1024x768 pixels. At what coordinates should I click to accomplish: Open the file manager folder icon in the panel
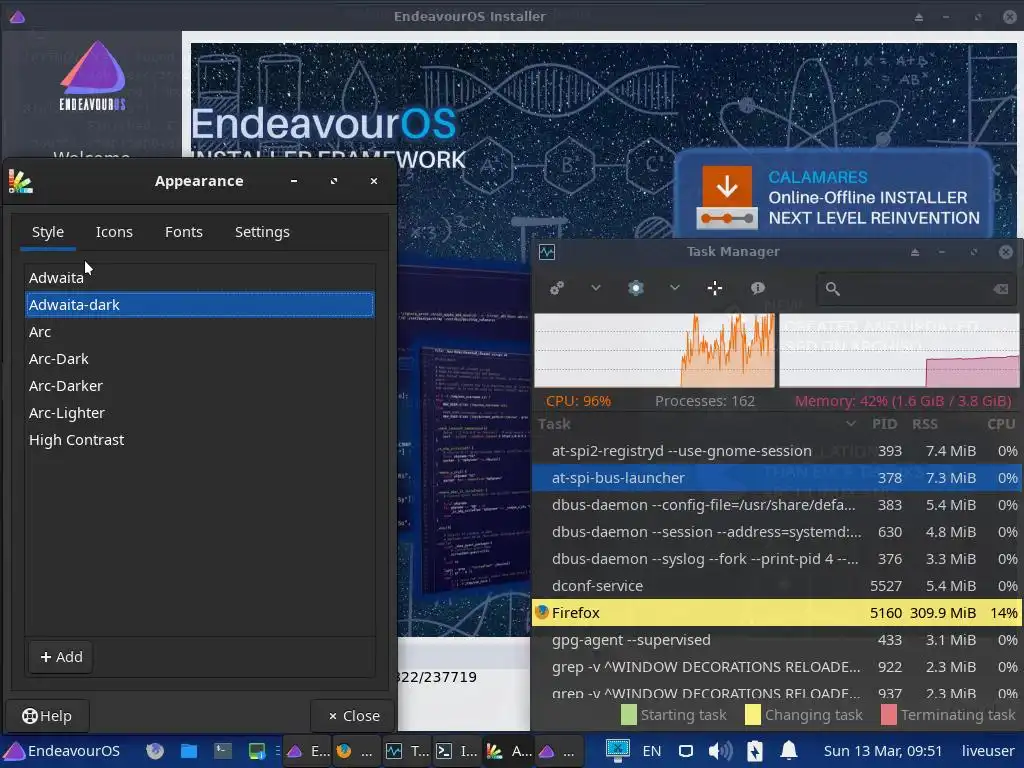(189, 751)
